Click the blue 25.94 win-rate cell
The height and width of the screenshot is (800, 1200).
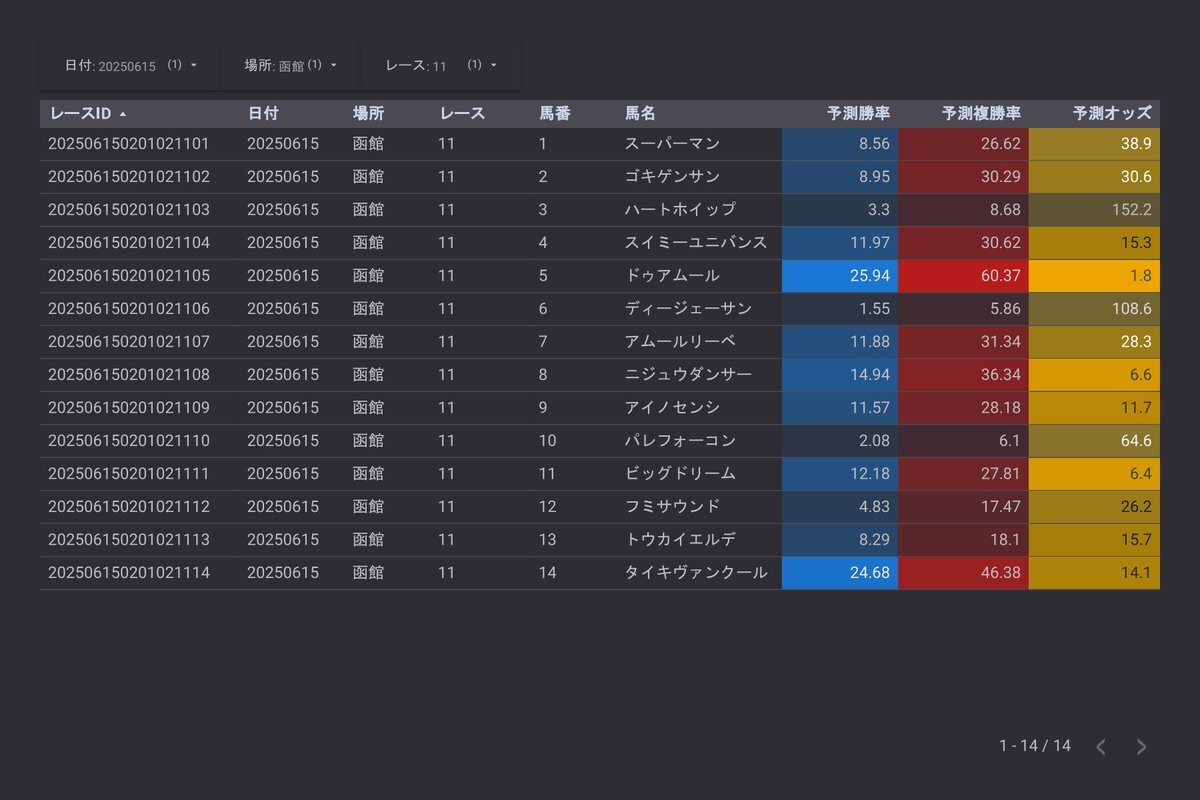[x=840, y=276]
